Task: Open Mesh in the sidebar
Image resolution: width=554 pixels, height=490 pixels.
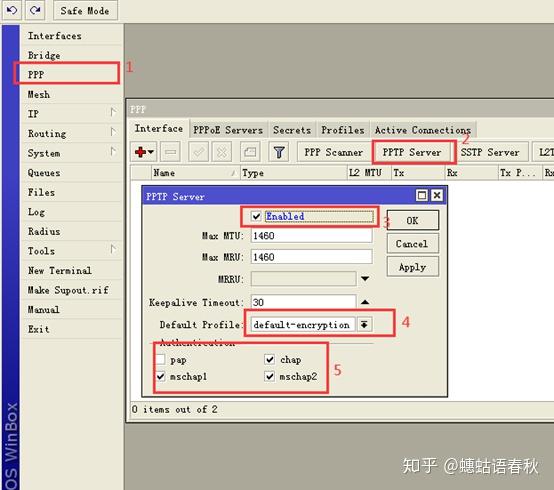Action: [x=72, y=94]
